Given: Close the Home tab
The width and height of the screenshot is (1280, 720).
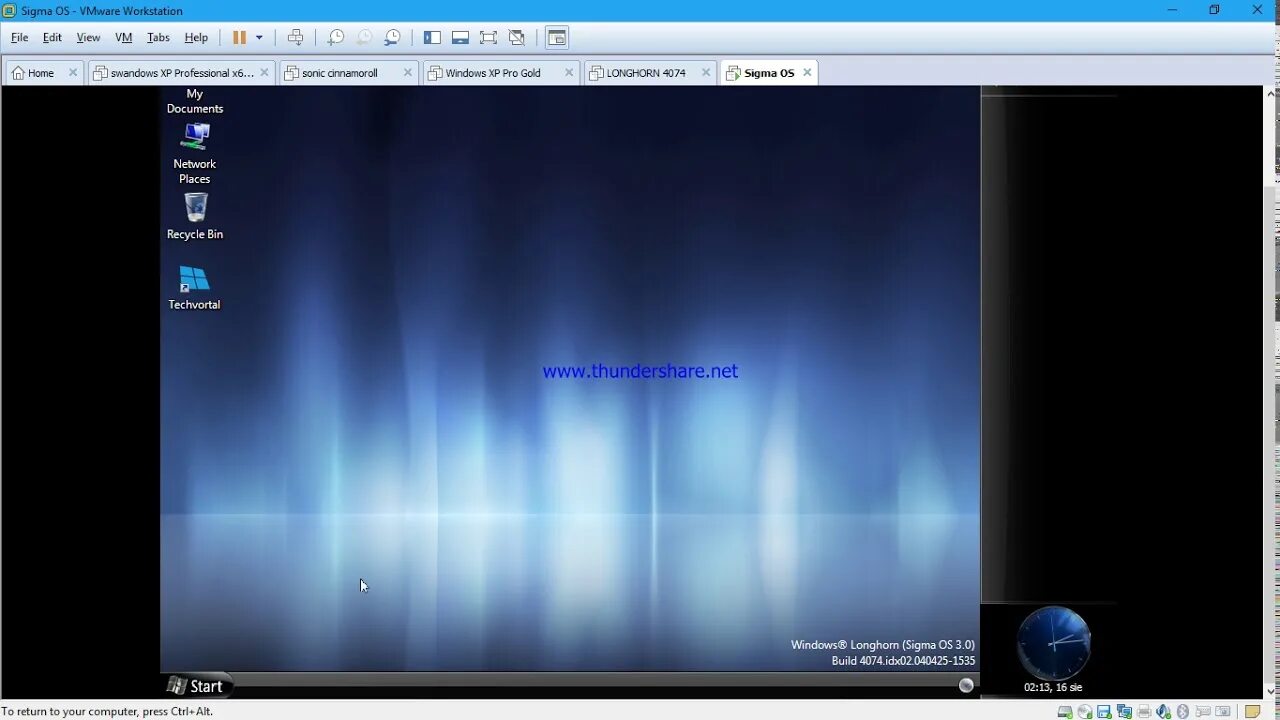Looking at the screenshot, I should click(73, 72).
